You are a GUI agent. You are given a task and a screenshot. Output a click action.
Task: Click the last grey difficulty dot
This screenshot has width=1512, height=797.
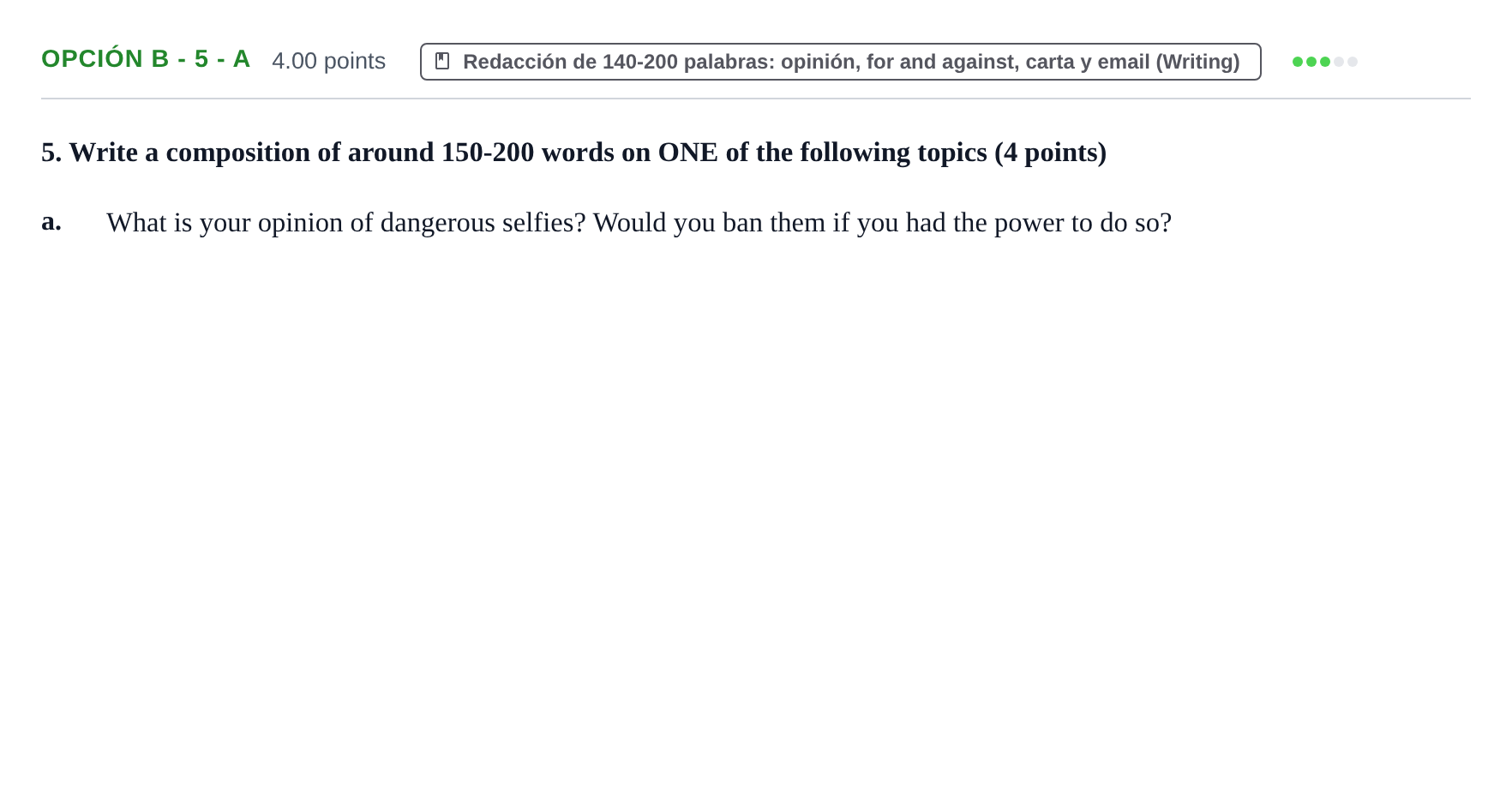[x=1353, y=62]
